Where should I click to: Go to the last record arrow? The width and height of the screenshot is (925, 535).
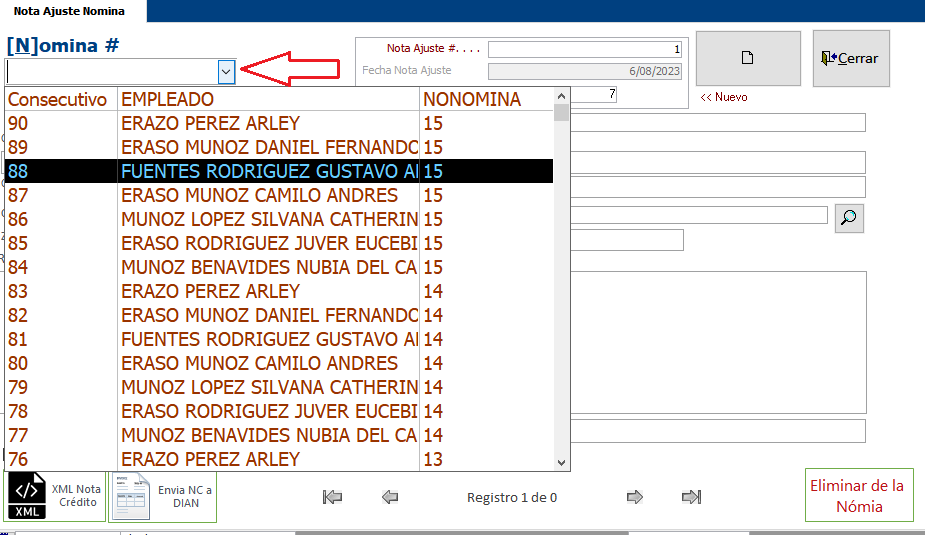[x=691, y=497]
